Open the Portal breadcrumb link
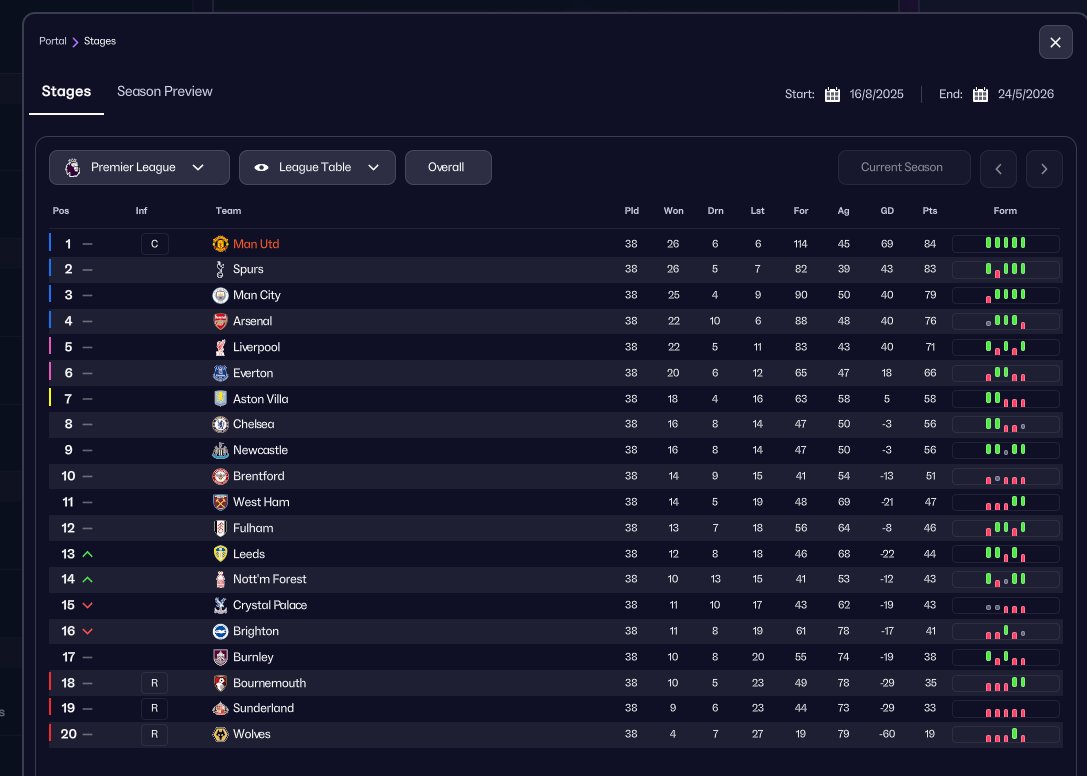Viewport: 1087px width, 776px height. coord(53,41)
